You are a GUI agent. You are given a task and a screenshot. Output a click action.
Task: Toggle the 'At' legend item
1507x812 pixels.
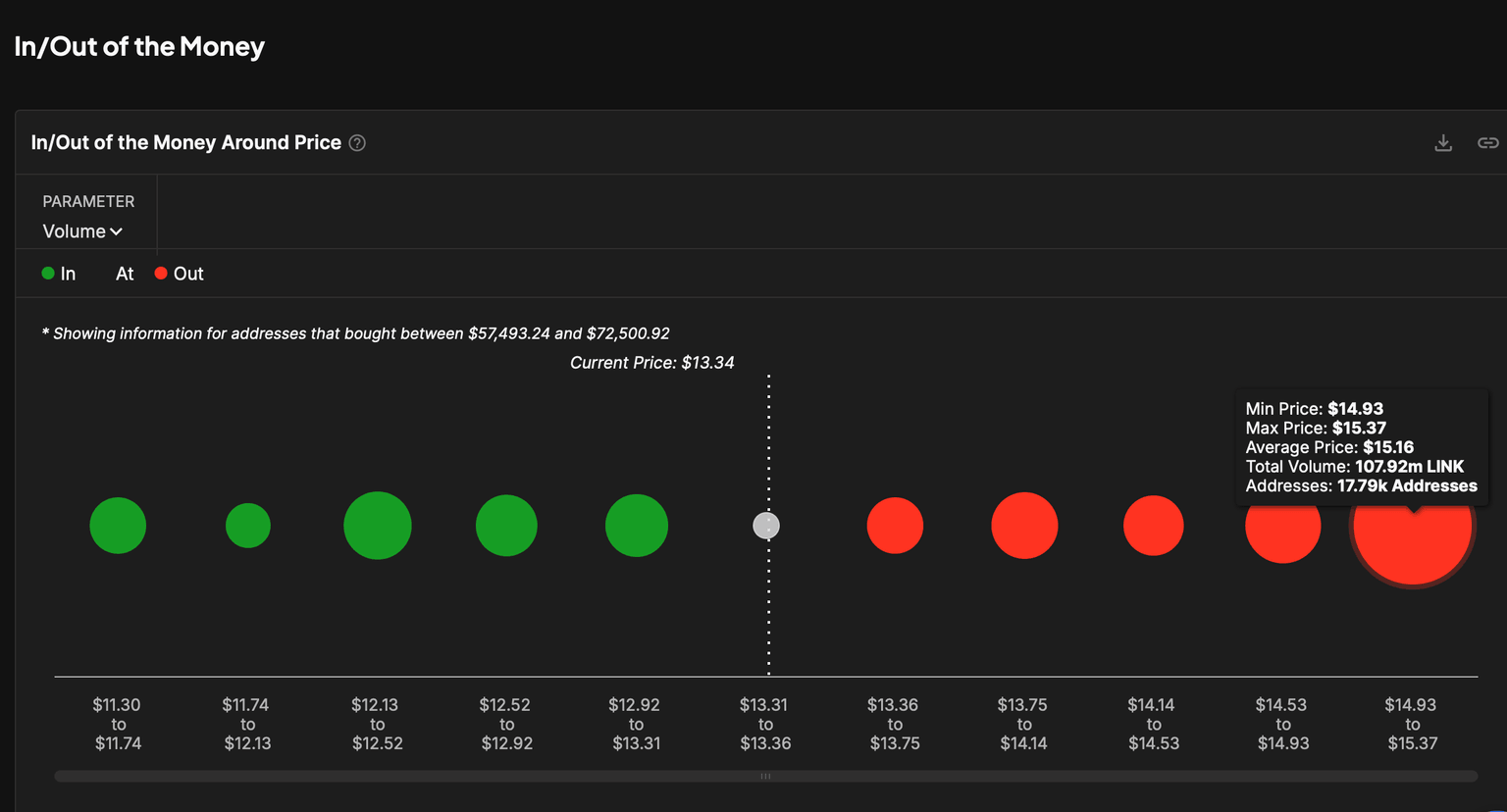[124, 274]
